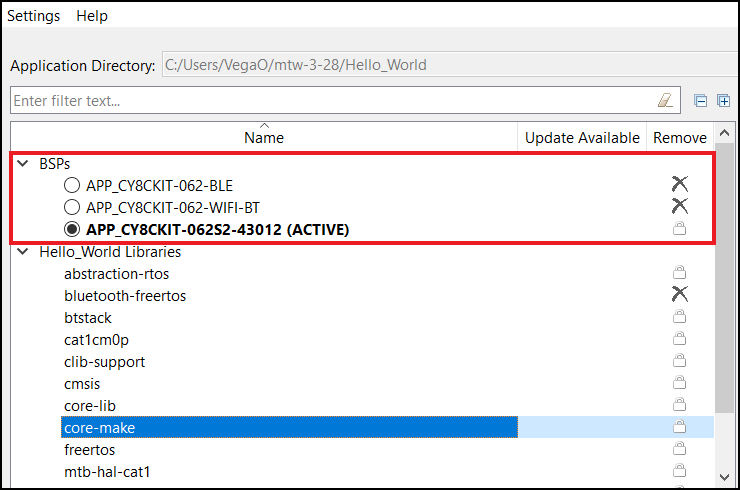
Task: Select the APP_CY8CKIT-062S2-43012 active radio button
Action: (x=72, y=229)
